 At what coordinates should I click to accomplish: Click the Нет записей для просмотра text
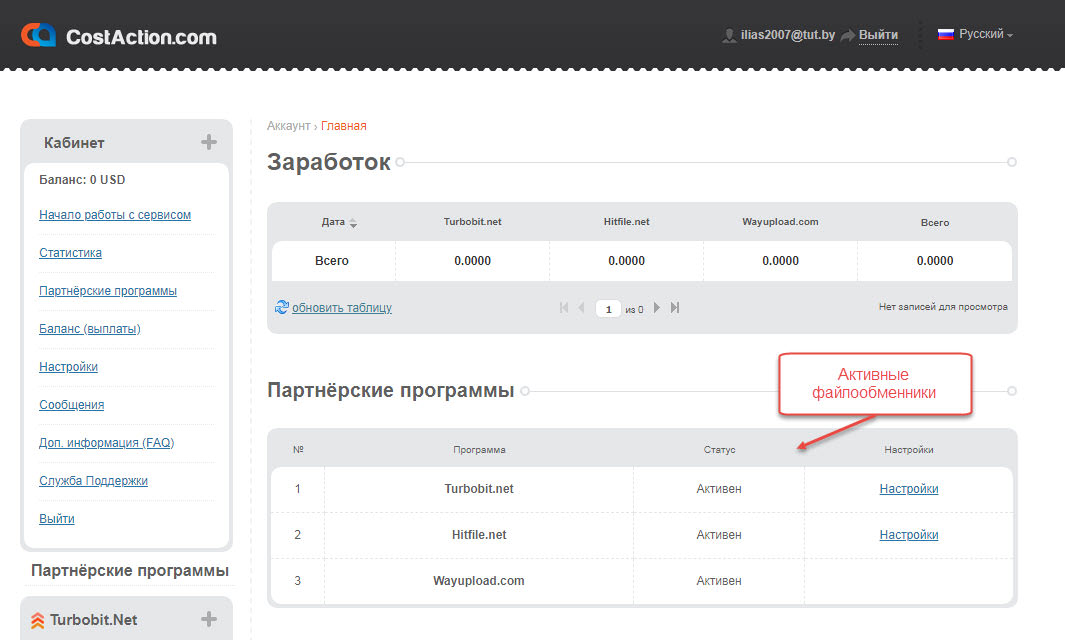[943, 307]
